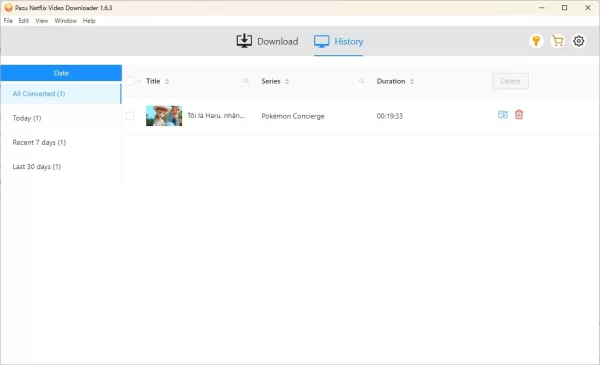Sort the list by Series column arrows
This screenshot has width=600, height=365.
point(287,81)
